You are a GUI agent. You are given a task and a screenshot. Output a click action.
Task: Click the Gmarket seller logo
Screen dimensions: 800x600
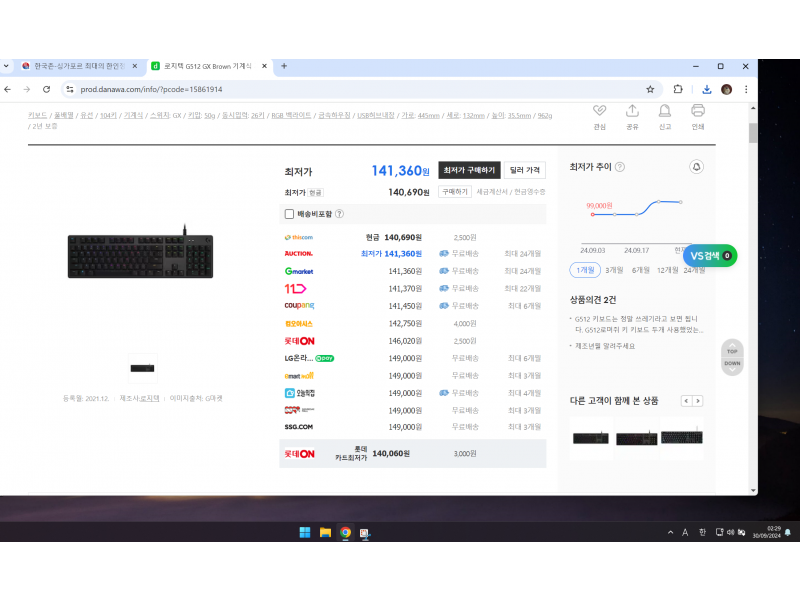tap(299, 271)
